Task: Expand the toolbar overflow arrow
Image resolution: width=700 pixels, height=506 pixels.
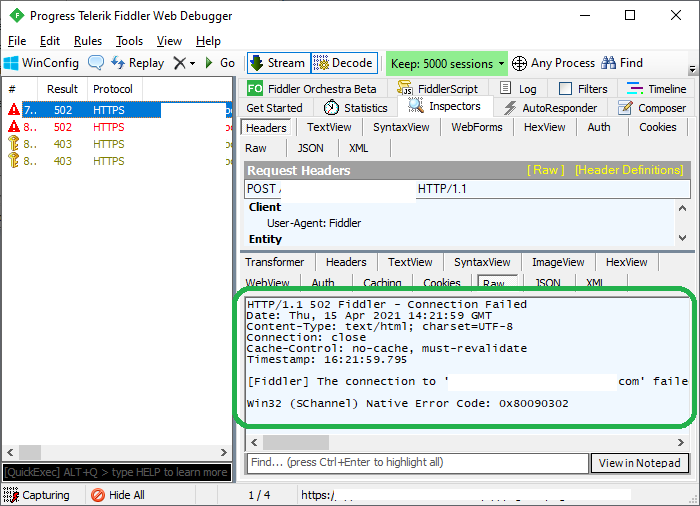Action: click(x=692, y=70)
